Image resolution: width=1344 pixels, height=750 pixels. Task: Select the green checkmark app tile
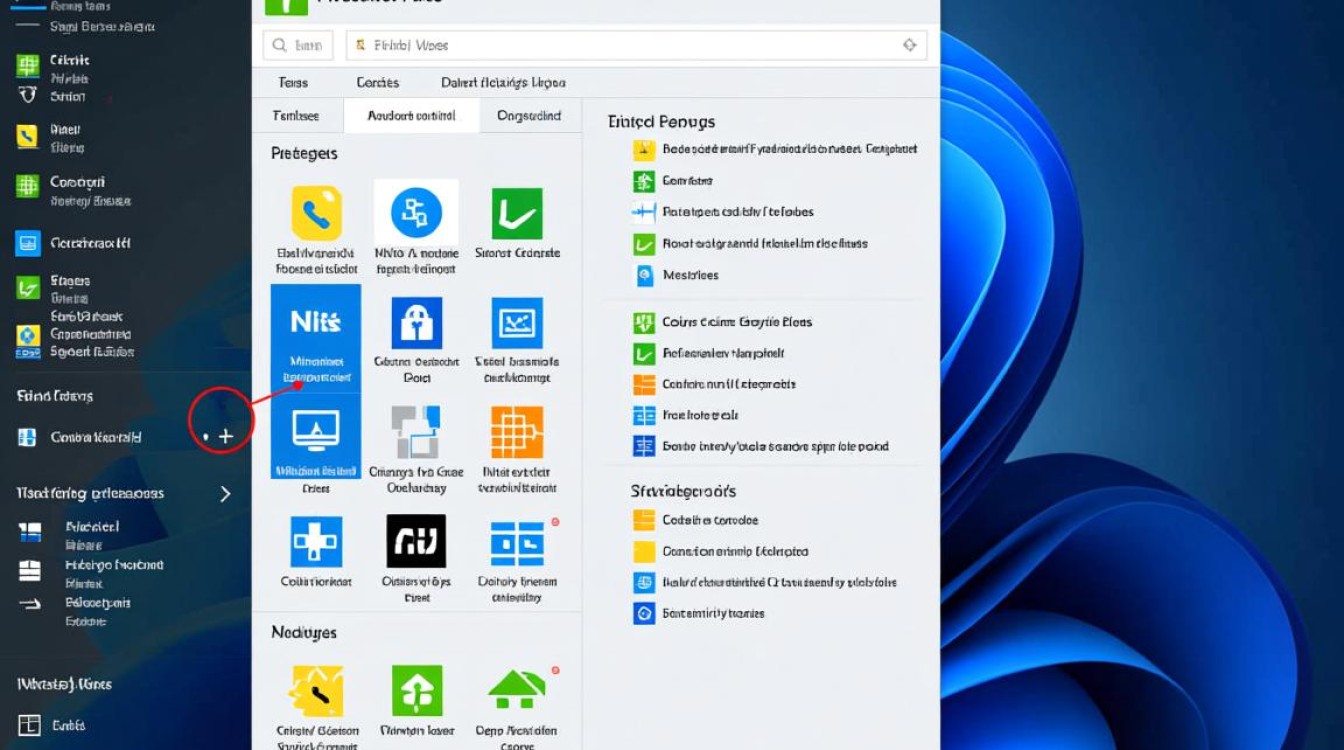[x=517, y=213]
